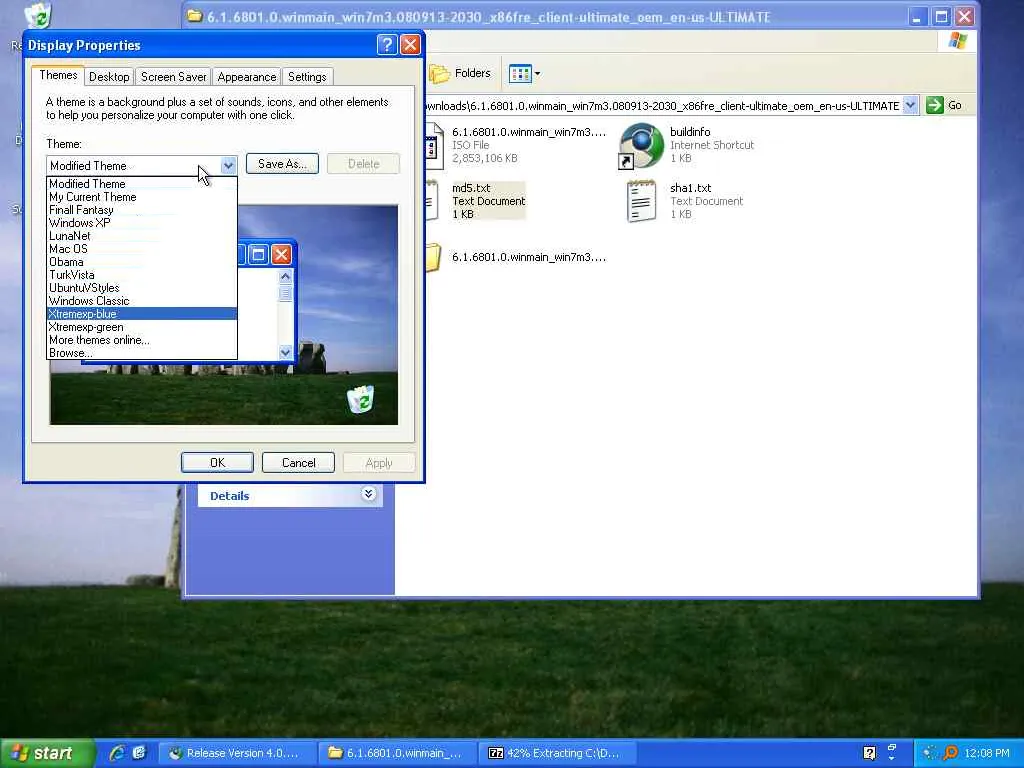Switch to the Themes tab
The height and width of the screenshot is (768, 1024).
[58, 75]
